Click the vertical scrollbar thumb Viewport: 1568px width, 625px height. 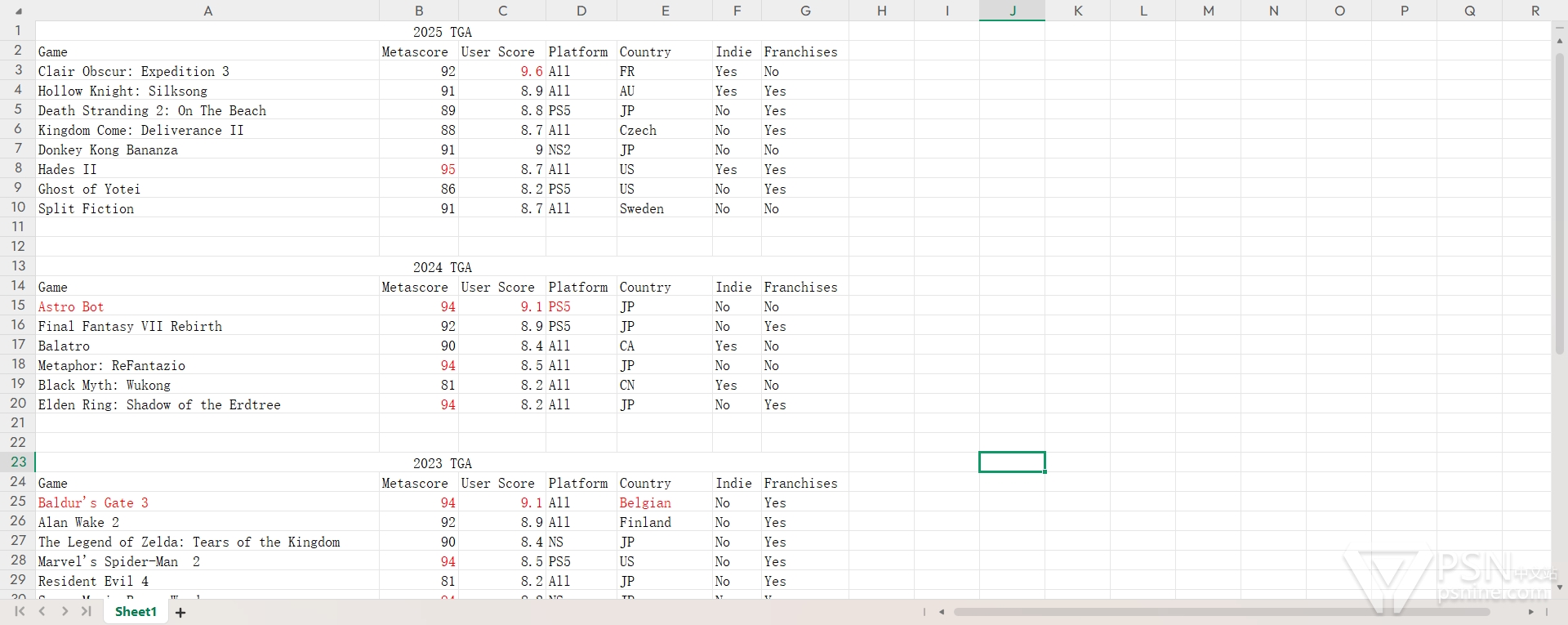click(x=1559, y=204)
